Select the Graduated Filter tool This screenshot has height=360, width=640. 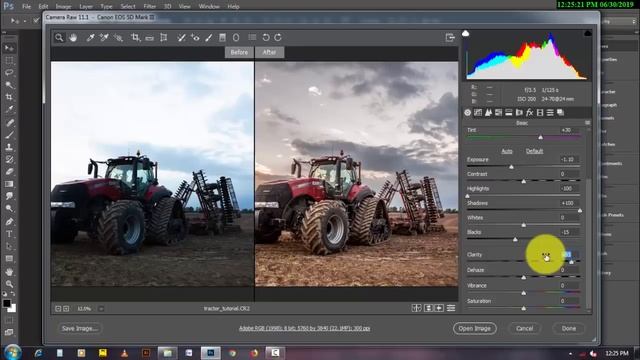222,38
